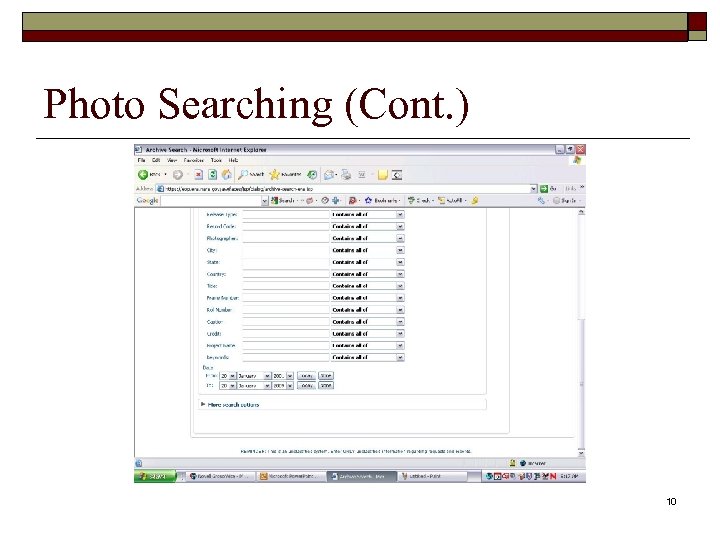The width and height of the screenshot is (720, 540).
Task: Open Roll Number match dropdown
Action: 367,310
